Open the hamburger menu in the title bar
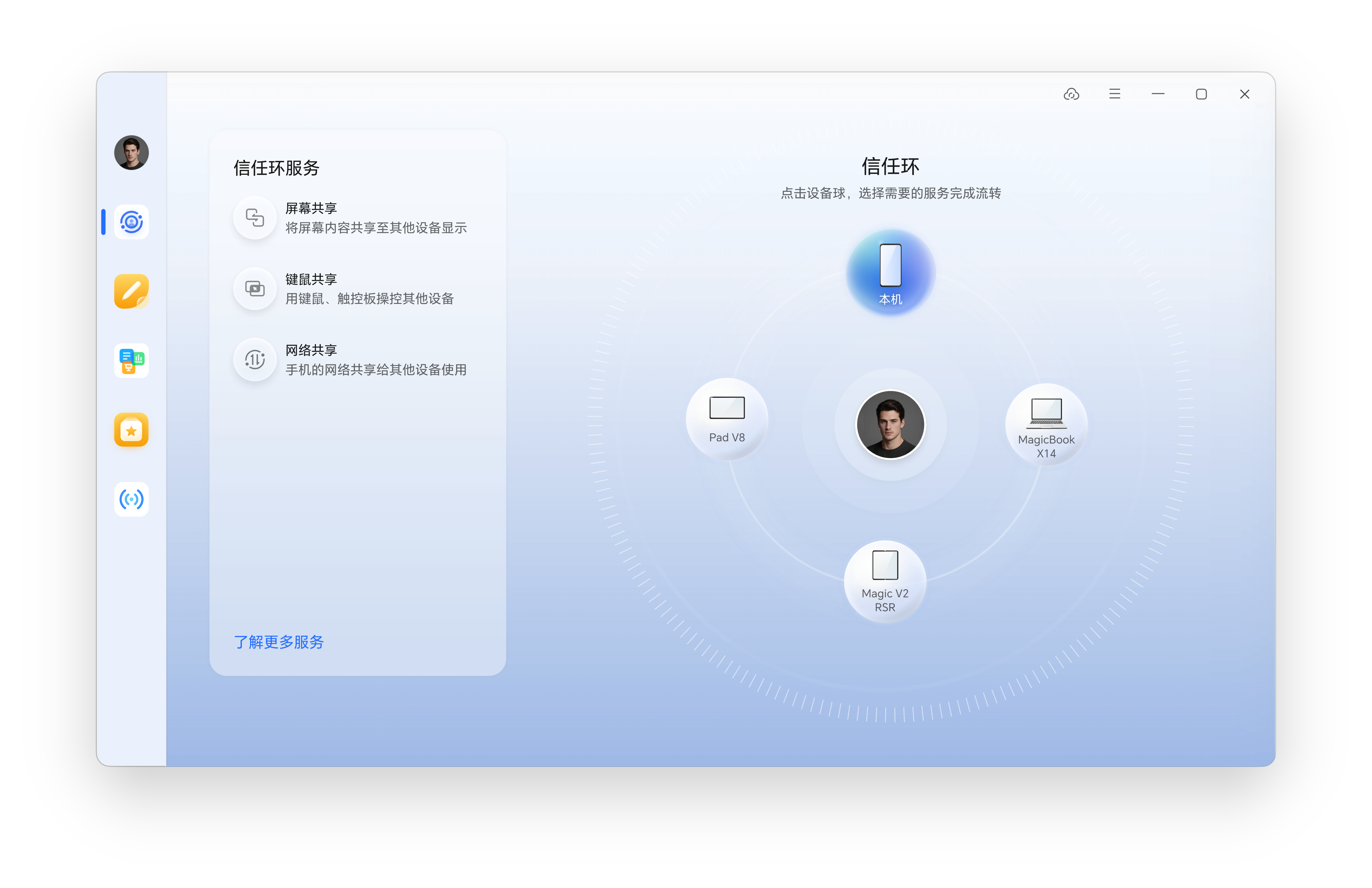This screenshot has width=1372, height=888. tap(1115, 93)
